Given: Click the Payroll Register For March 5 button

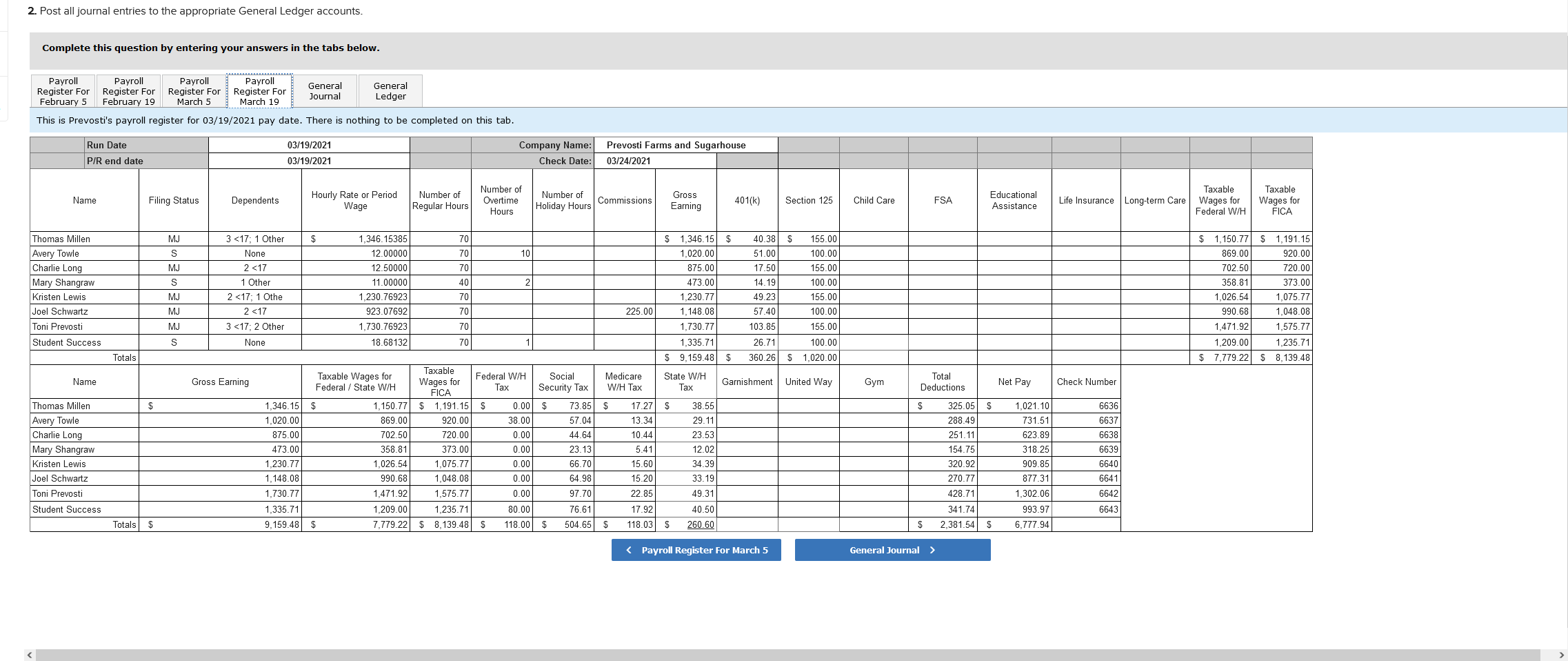Looking at the screenshot, I should click(696, 550).
